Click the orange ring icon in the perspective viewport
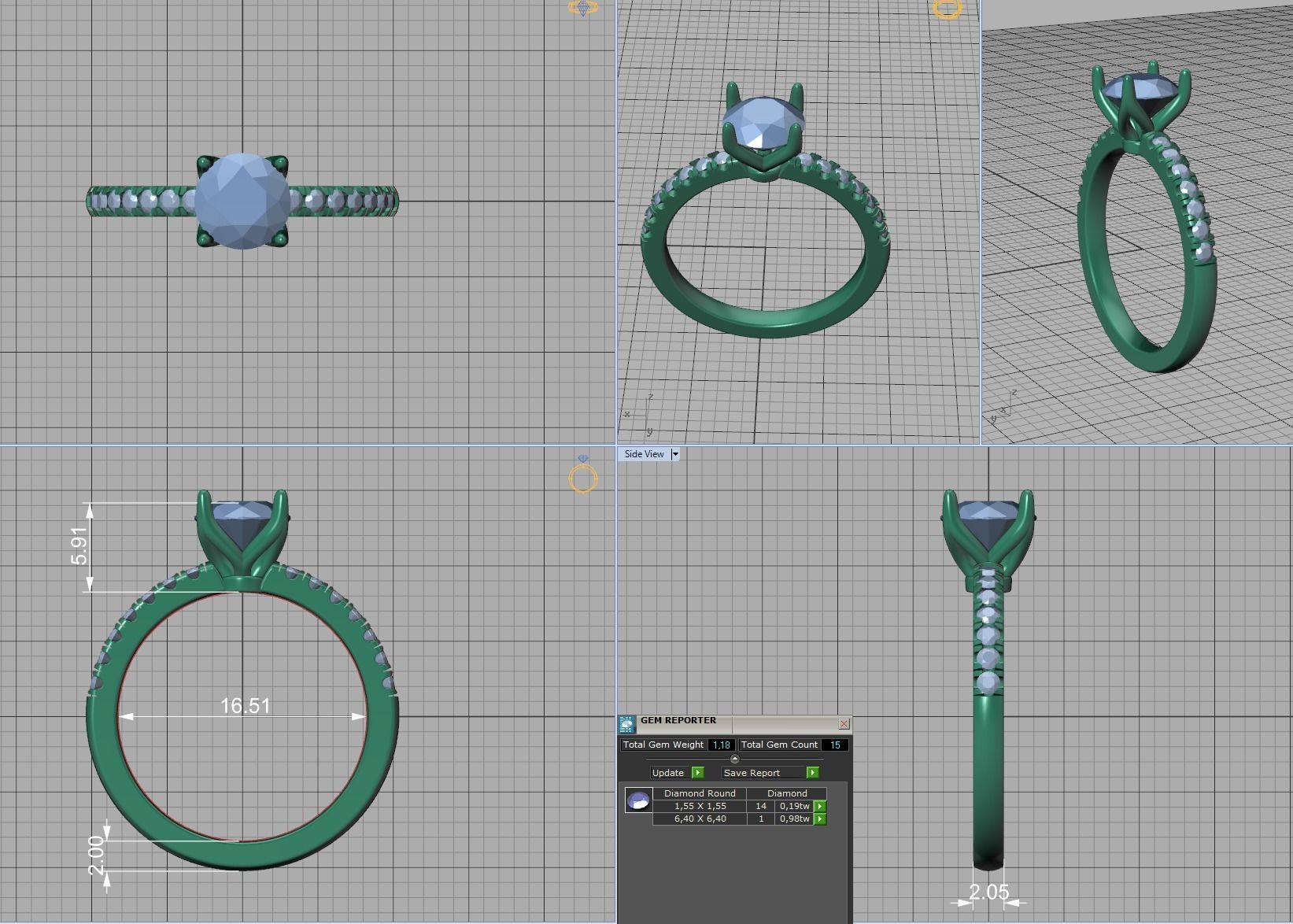Image resolution: width=1293 pixels, height=924 pixels. [947, 9]
